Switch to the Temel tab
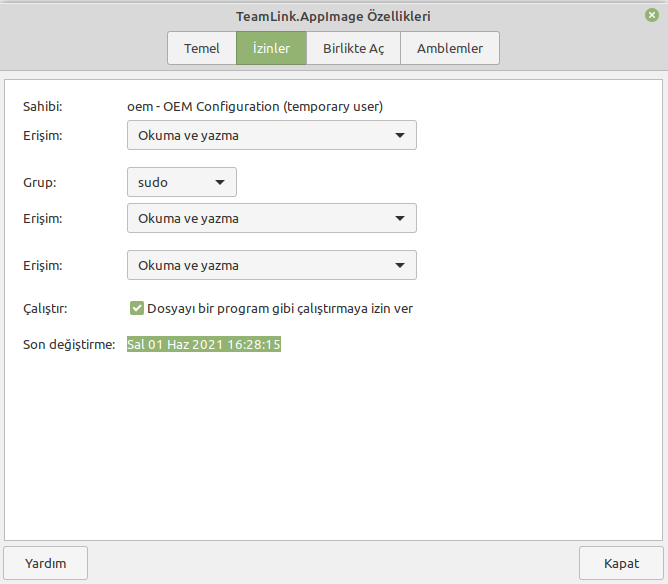 (x=202, y=48)
